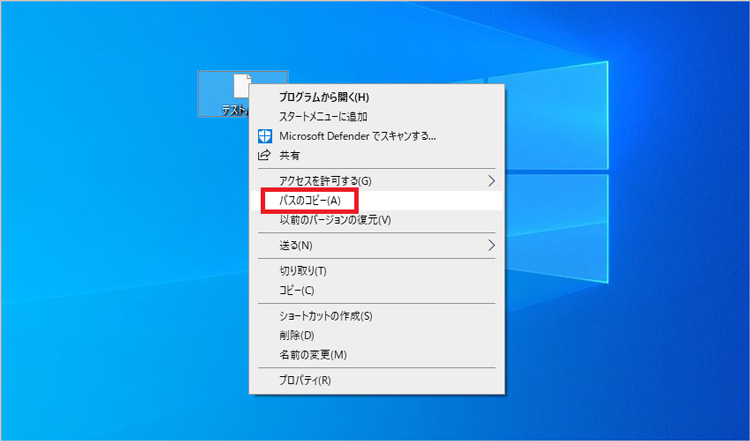Screen dimensions: 750x441
Task: Choose 削除(D) in the context menu
Action: [x=376, y=335]
